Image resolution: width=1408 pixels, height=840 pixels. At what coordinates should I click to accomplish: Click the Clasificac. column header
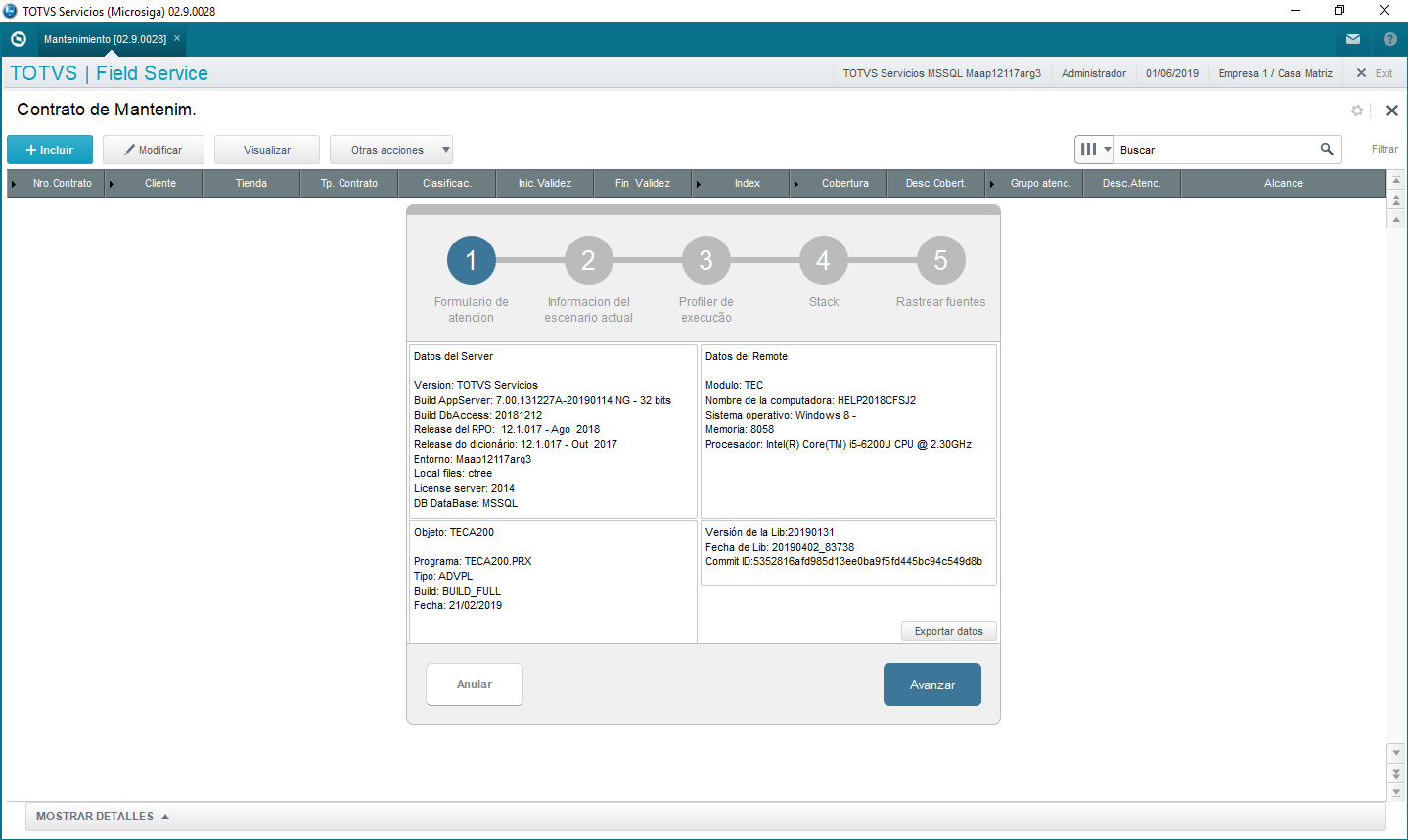pos(447,183)
